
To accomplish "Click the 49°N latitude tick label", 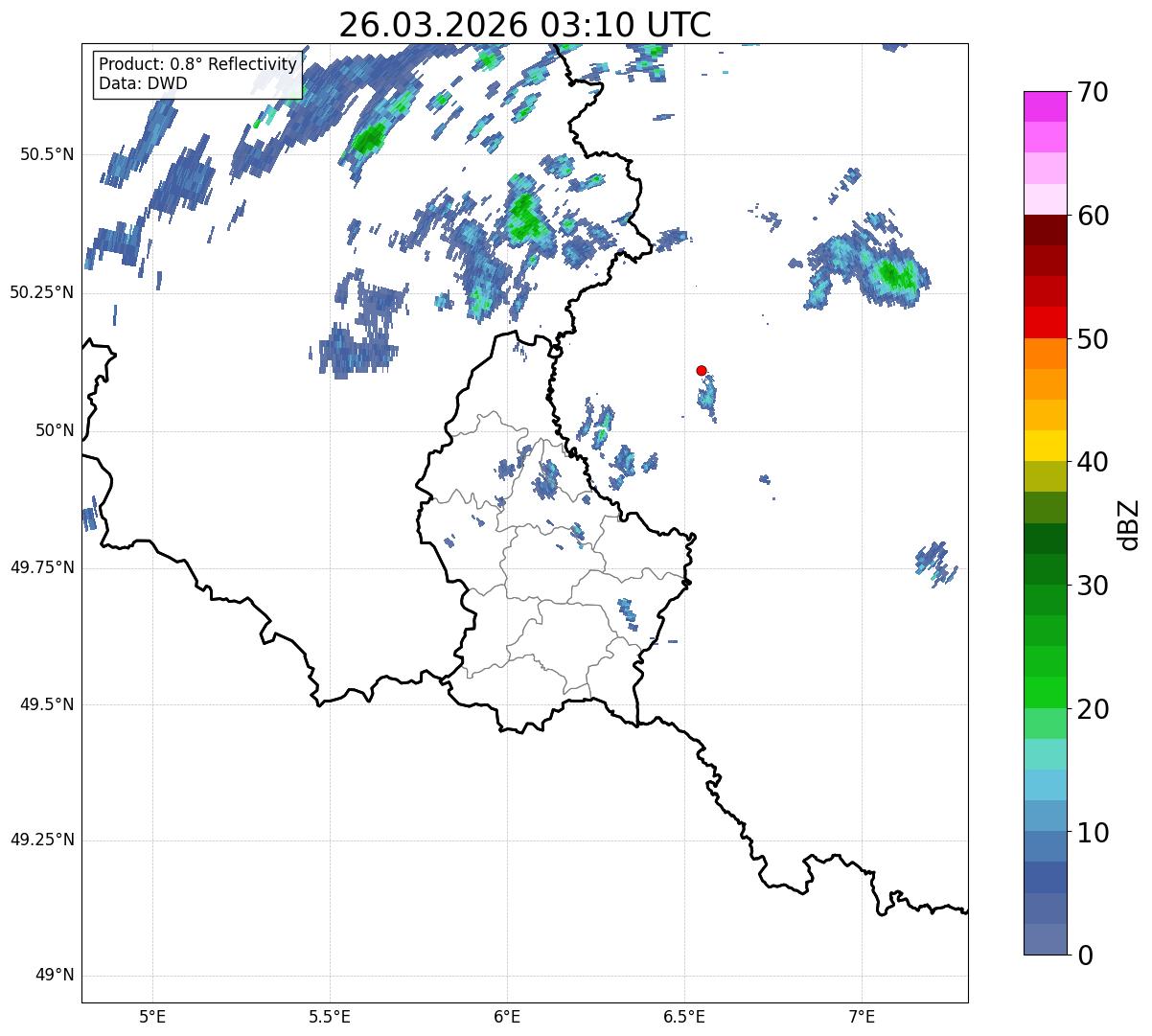I will (55, 976).
